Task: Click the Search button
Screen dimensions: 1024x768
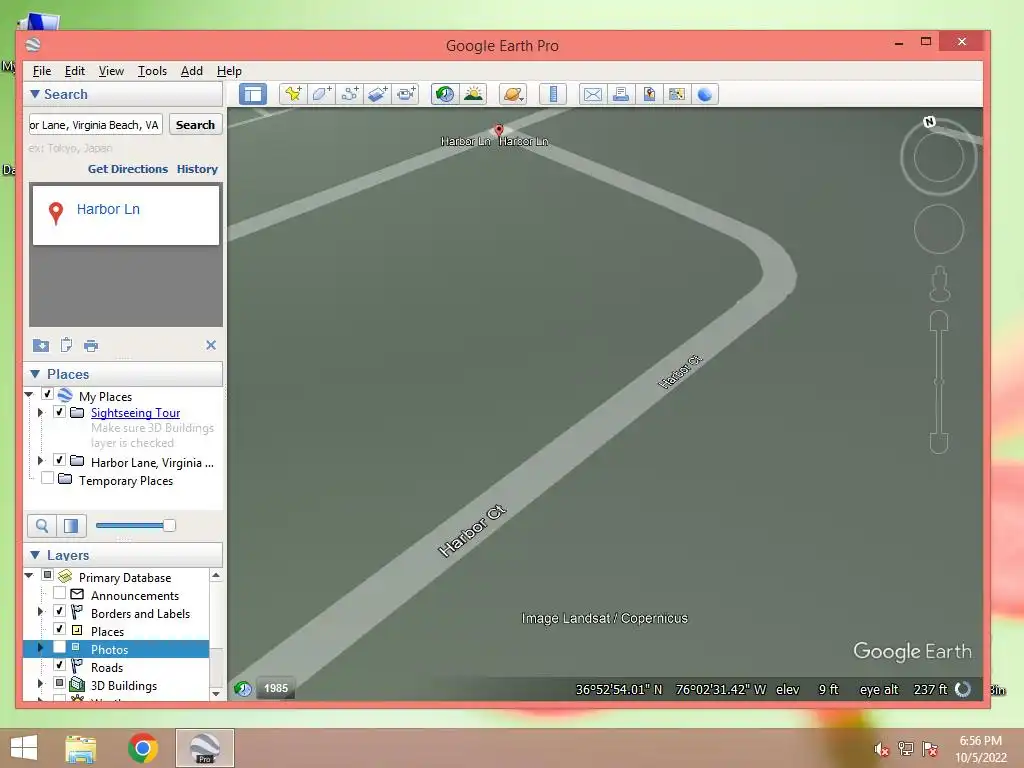Action: point(195,125)
